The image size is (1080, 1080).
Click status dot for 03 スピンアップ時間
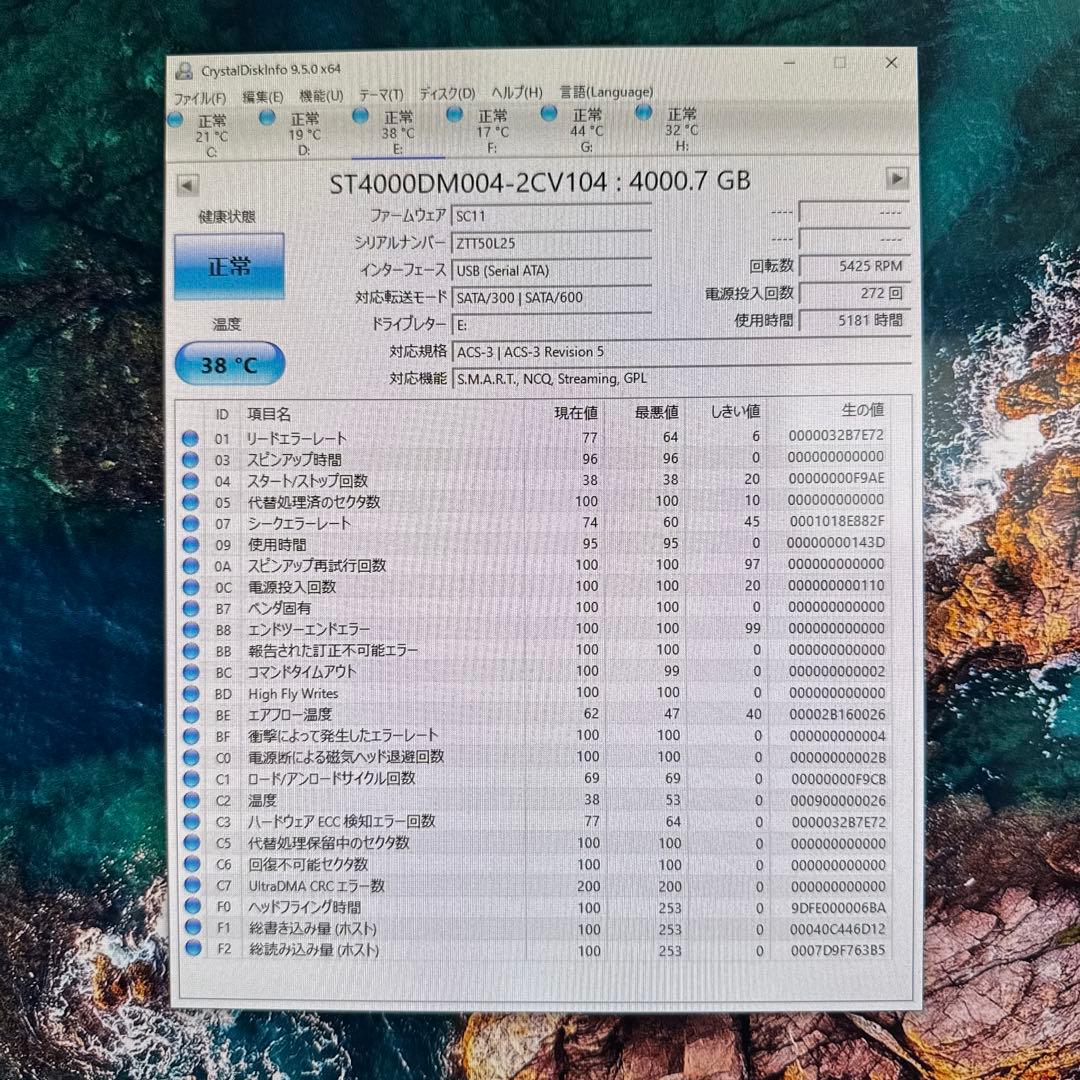[x=191, y=460]
